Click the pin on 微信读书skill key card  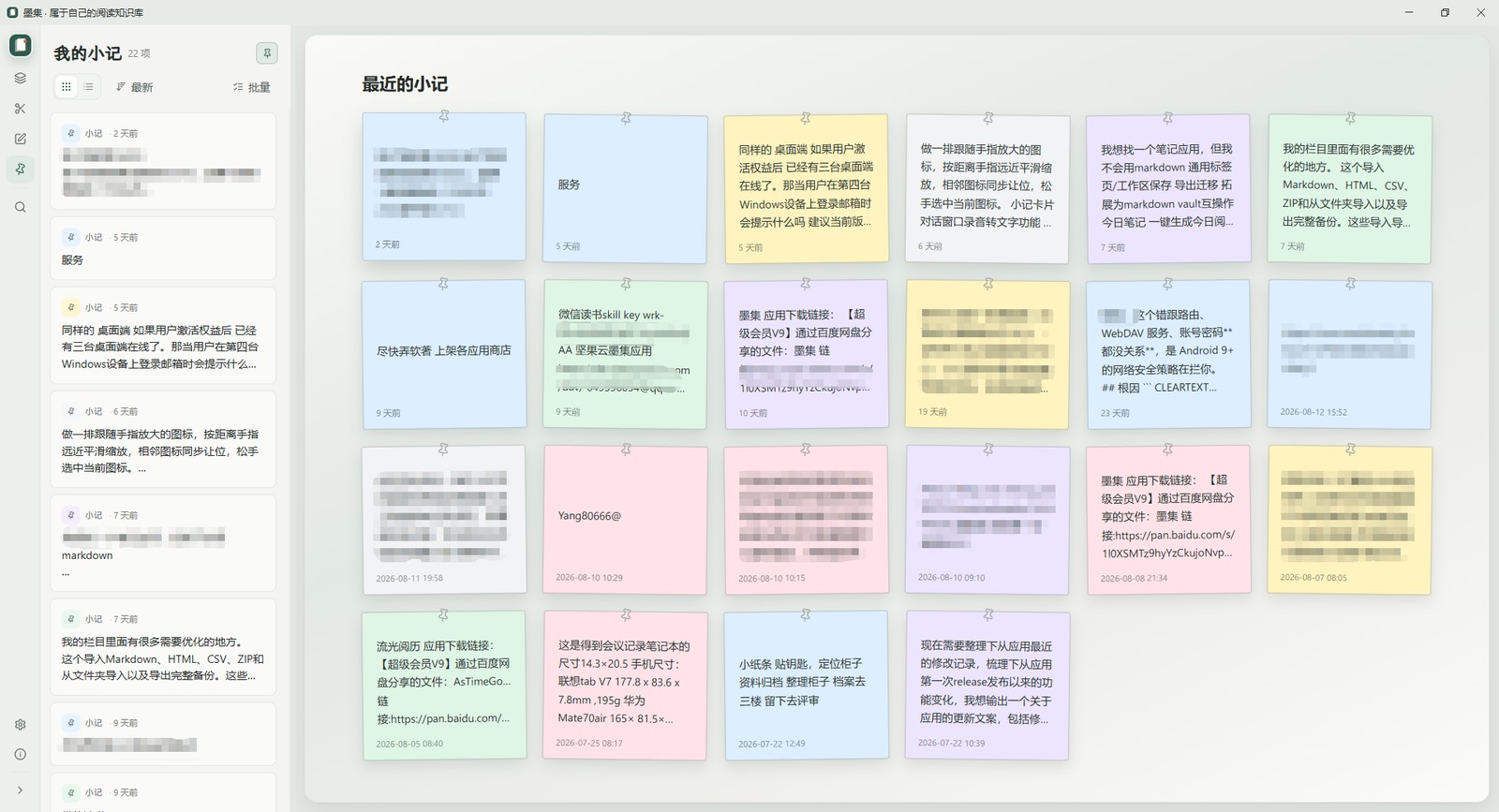(626, 283)
